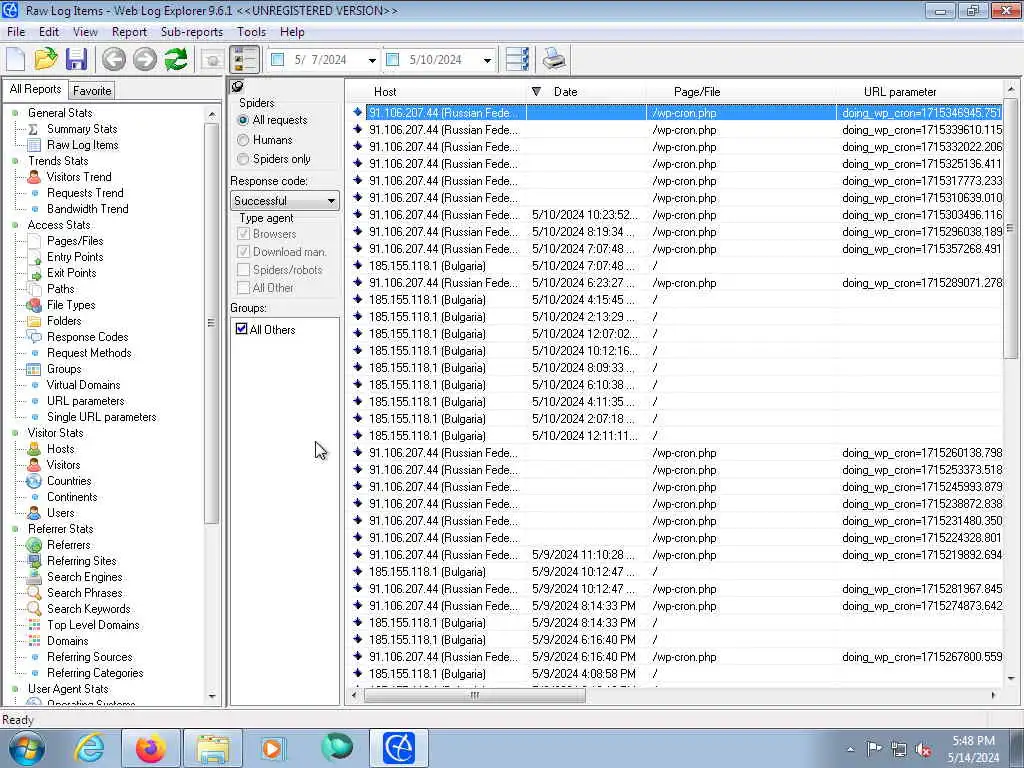This screenshot has height=768, width=1024.
Task: Open the end date 5/10/2024 calendar dropdown
Action: [x=487, y=60]
